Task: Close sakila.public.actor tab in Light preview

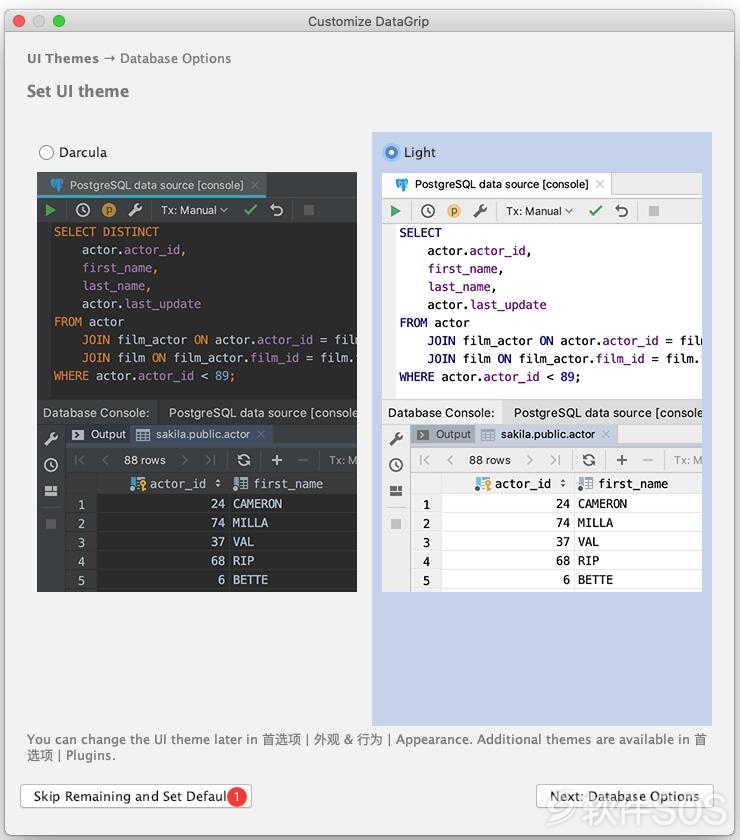Action: pos(606,434)
